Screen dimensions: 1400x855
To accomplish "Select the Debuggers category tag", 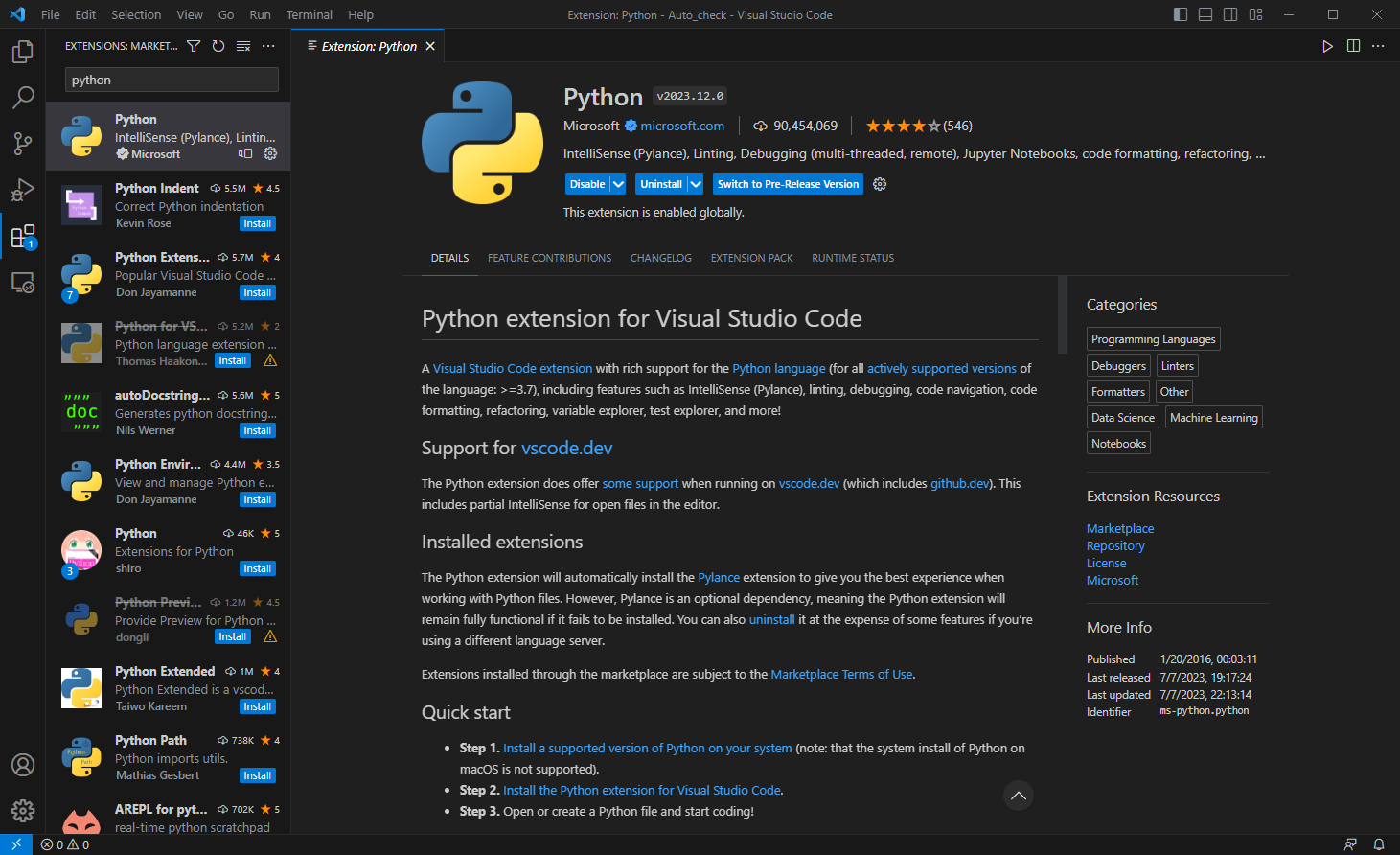I will point(1118,365).
